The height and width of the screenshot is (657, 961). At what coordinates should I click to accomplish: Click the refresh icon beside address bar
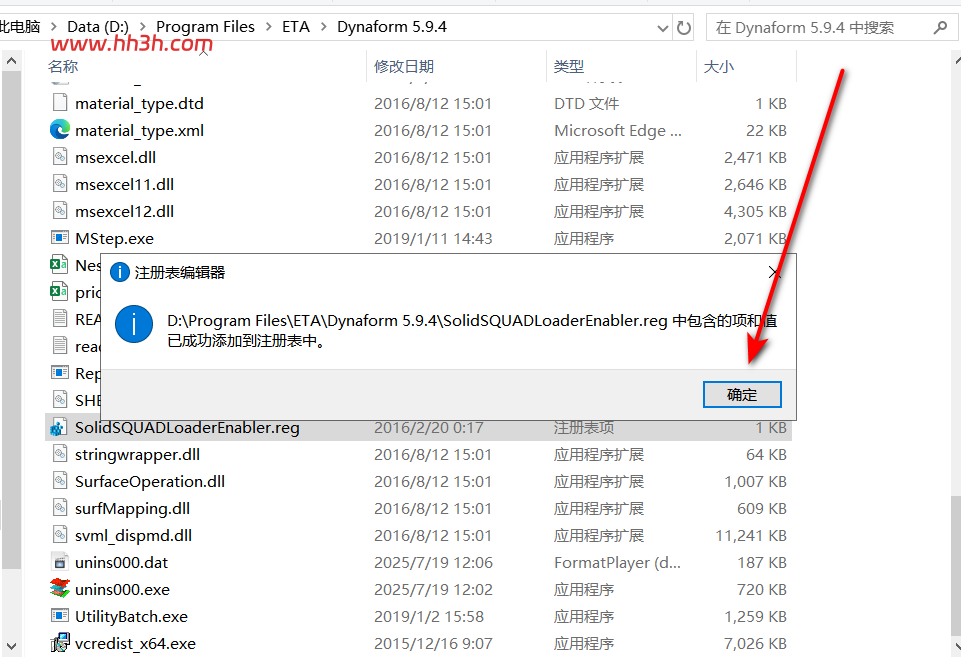[x=684, y=28]
